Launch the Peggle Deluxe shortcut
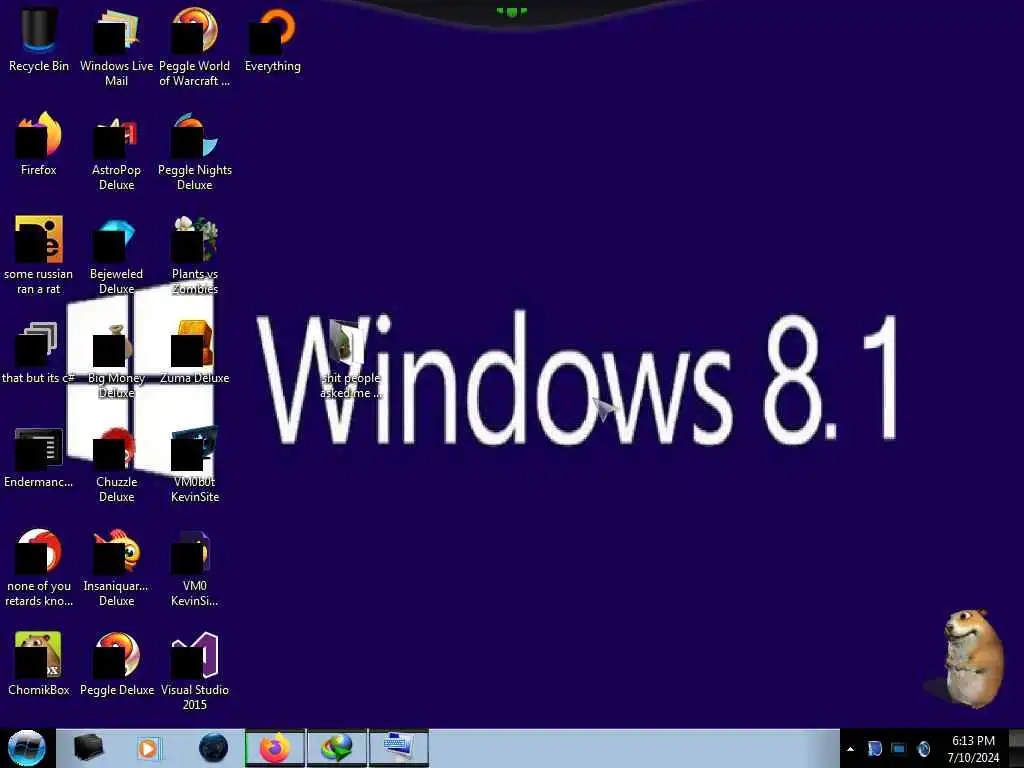 click(x=117, y=664)
